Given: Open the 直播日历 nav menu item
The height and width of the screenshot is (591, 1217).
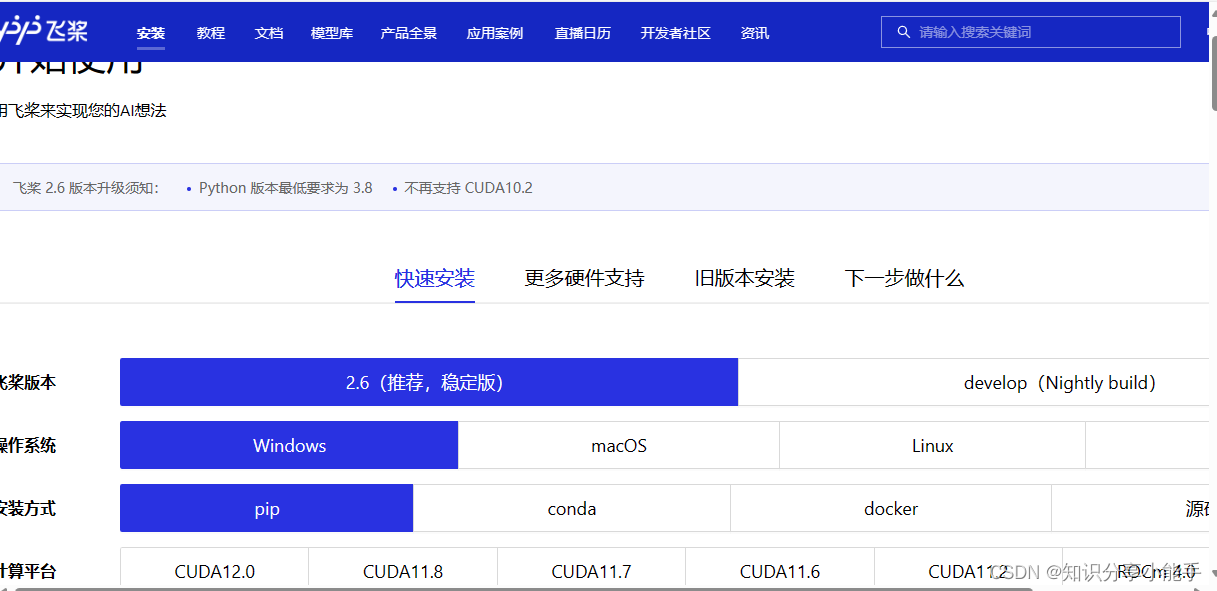Looking at the screenshot, I should tap(583, 33).
